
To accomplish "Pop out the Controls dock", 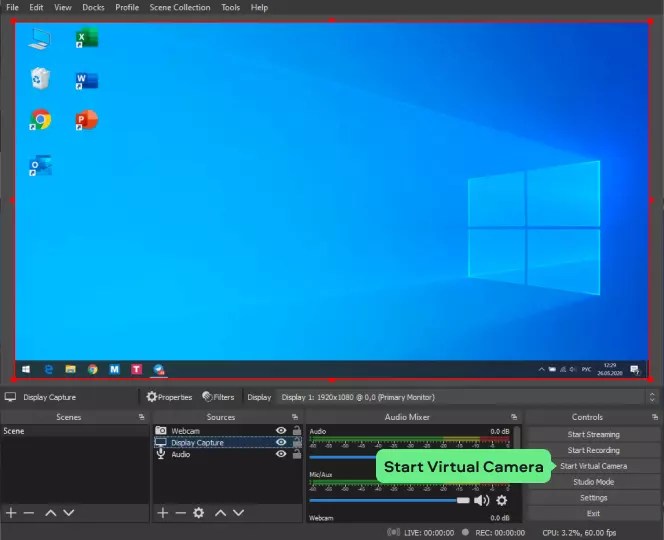I will point(655,417).
